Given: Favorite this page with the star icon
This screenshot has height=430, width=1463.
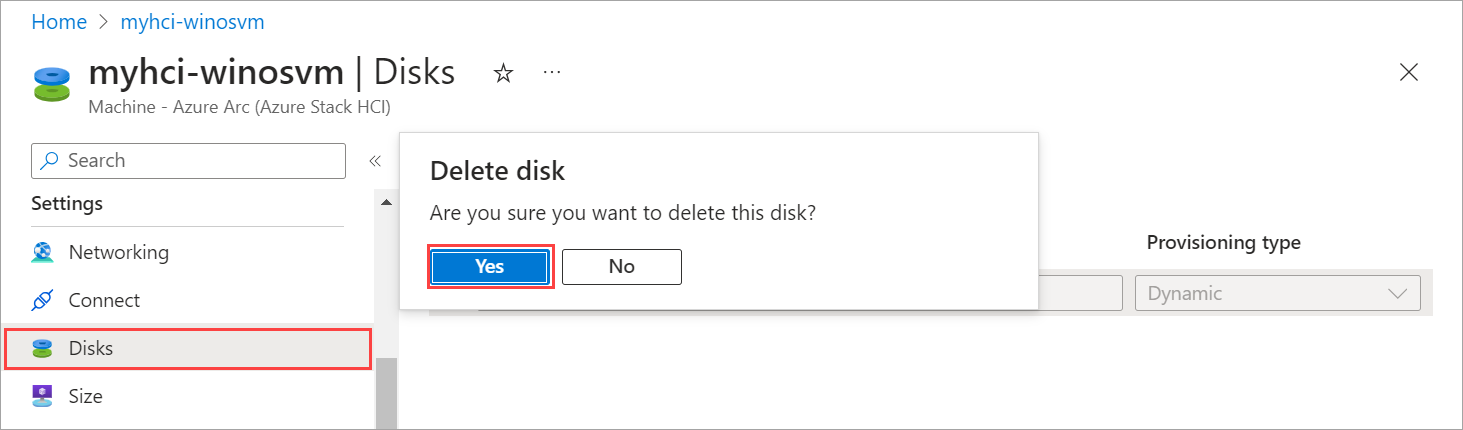Looking at the screenshot, I should click(x=504, y=73).
